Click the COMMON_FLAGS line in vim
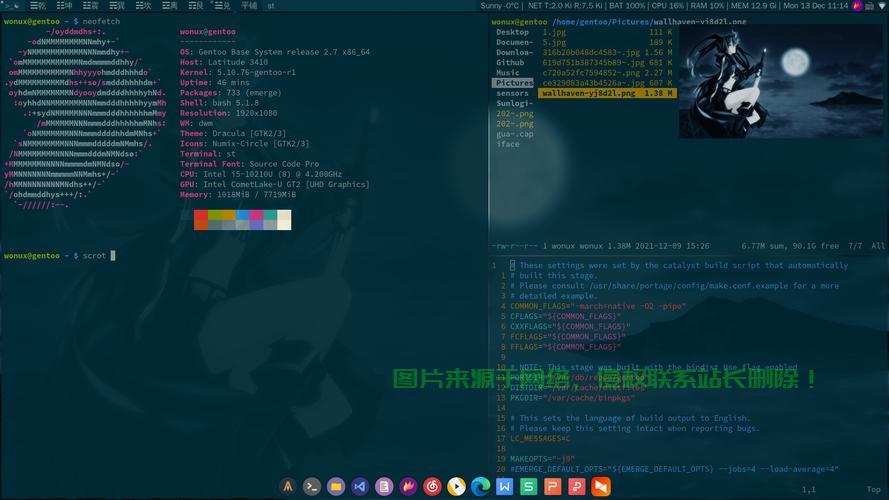 coord(598,307)
